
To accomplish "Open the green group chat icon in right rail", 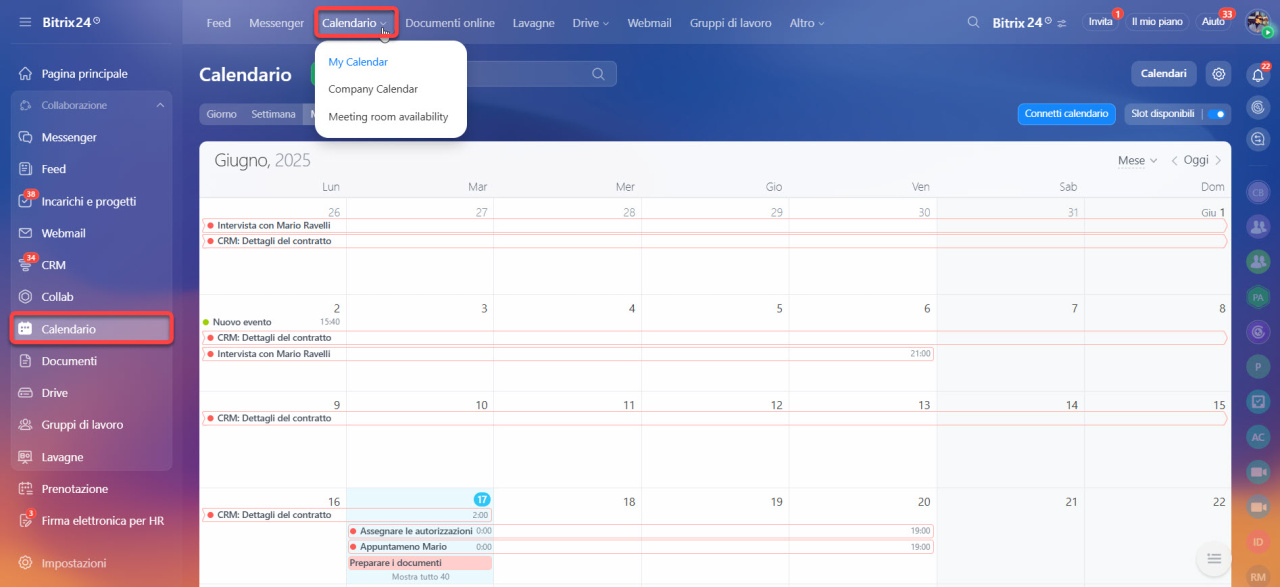I will point(1259,261).
